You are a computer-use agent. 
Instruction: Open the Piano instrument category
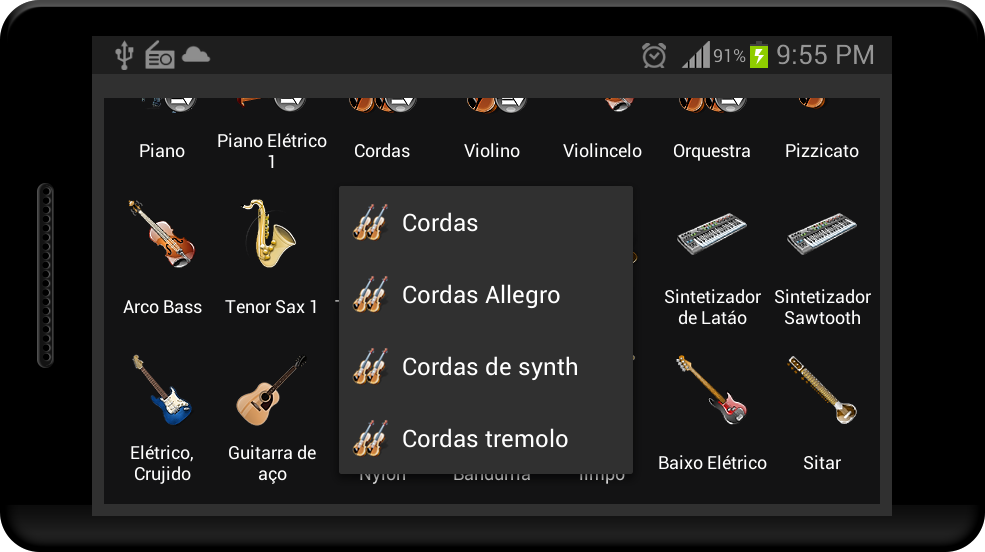[162, 151]
